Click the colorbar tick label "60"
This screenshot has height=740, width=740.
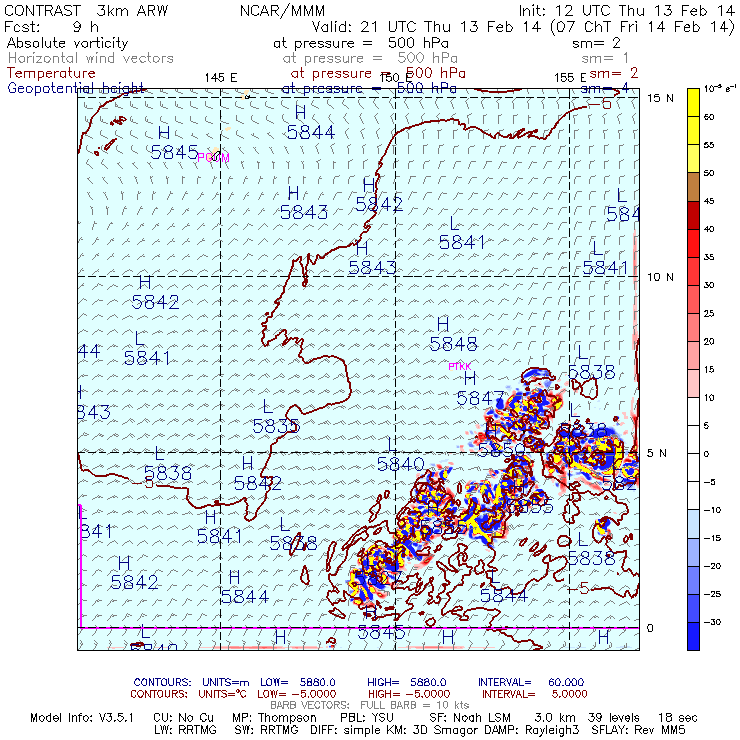pyautogui.click(x=709, y=117)
